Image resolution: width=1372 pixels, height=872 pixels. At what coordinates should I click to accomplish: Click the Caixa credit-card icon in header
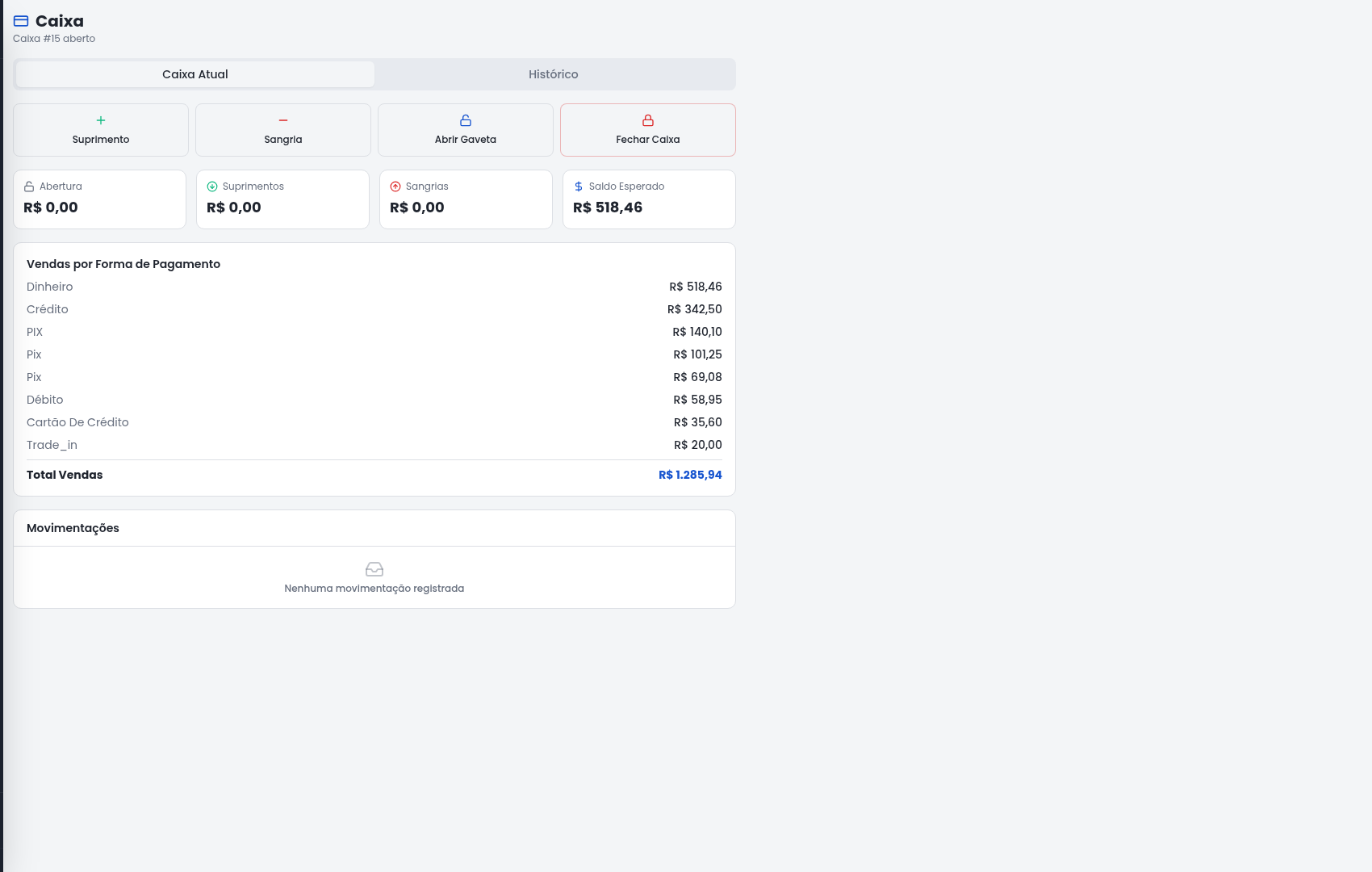[21, 21]
